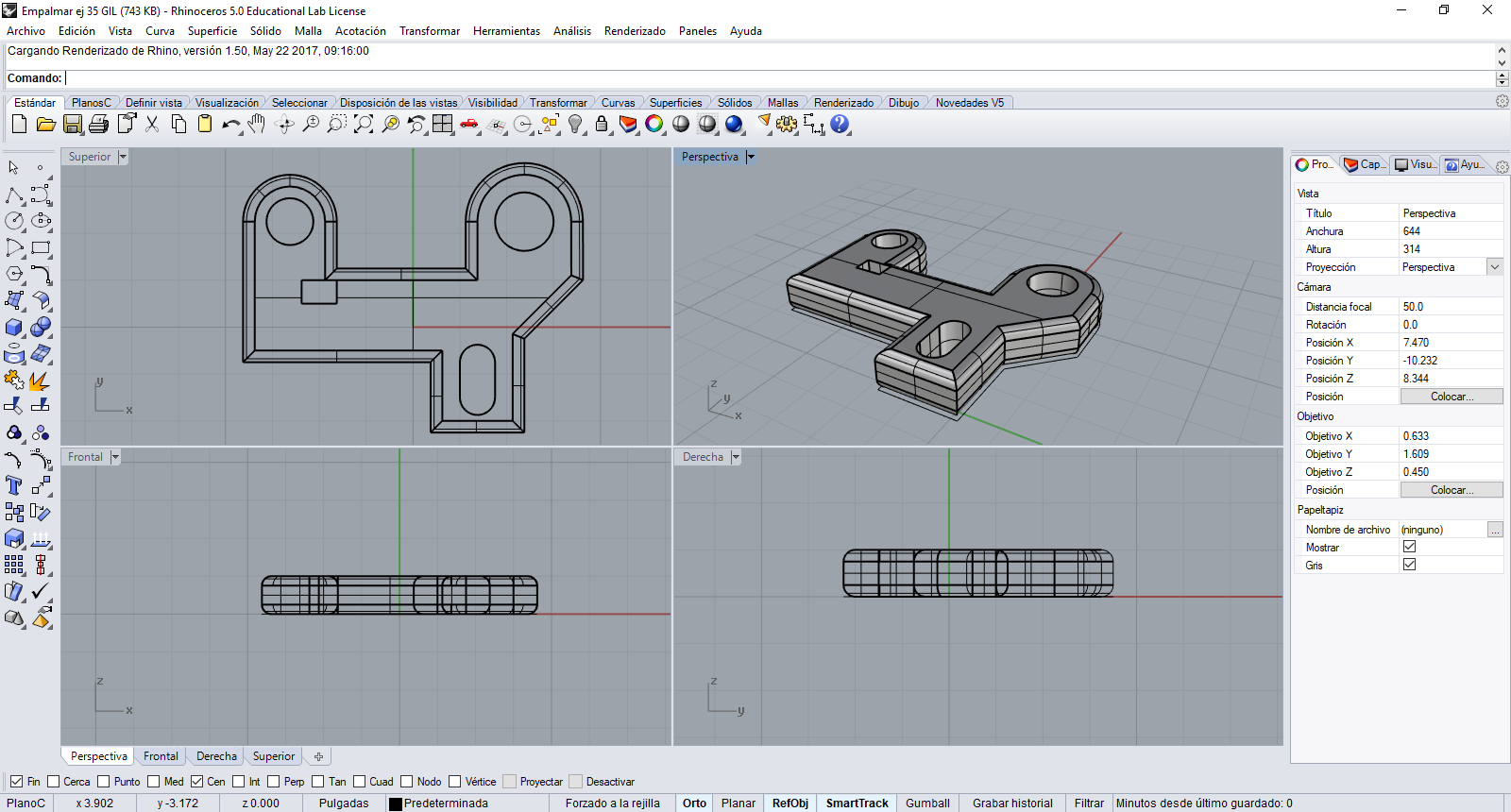Uncheck the Mostrar wallpaper checkbox
This screenshot has height=812, width=1511.
(x=1409, y=547)
